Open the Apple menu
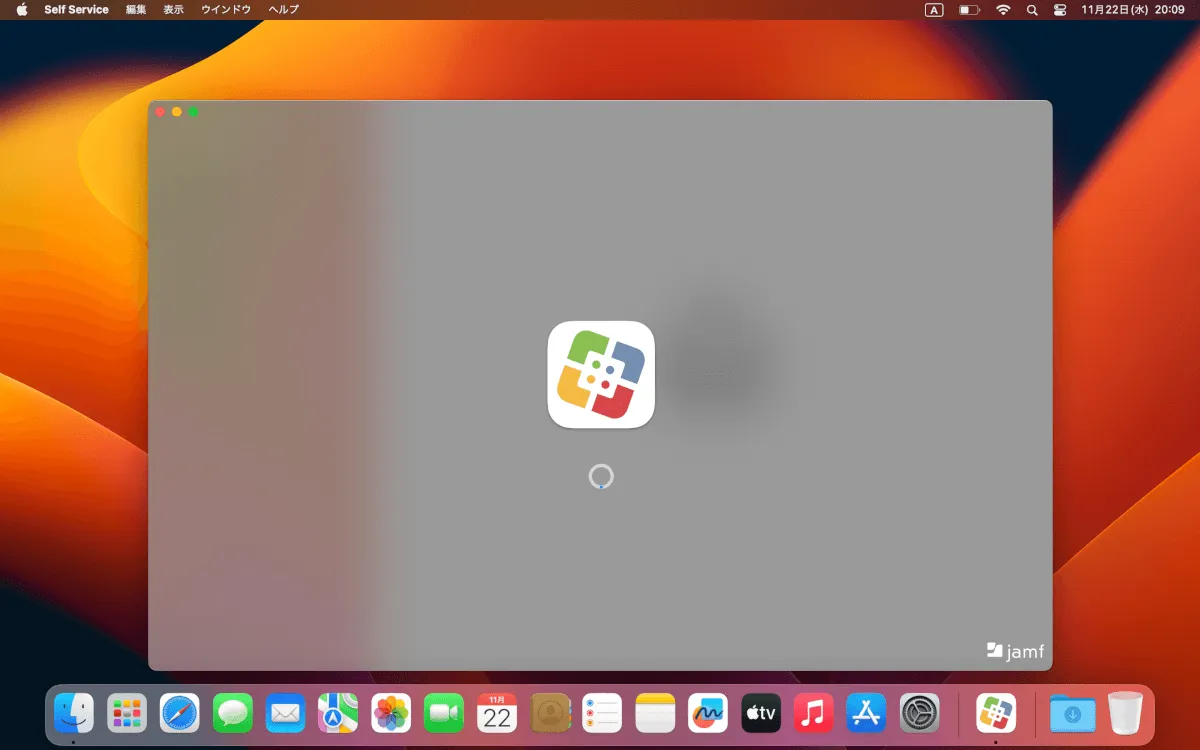This screenshot has width=1200, height=750. point(22,10)
